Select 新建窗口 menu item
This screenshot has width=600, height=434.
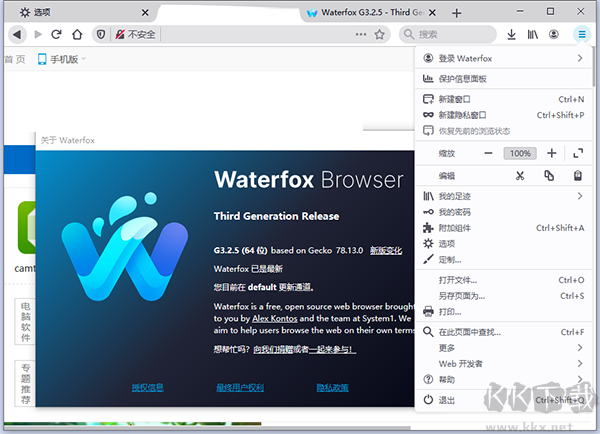pyautogui.click(x=504, y=100)
